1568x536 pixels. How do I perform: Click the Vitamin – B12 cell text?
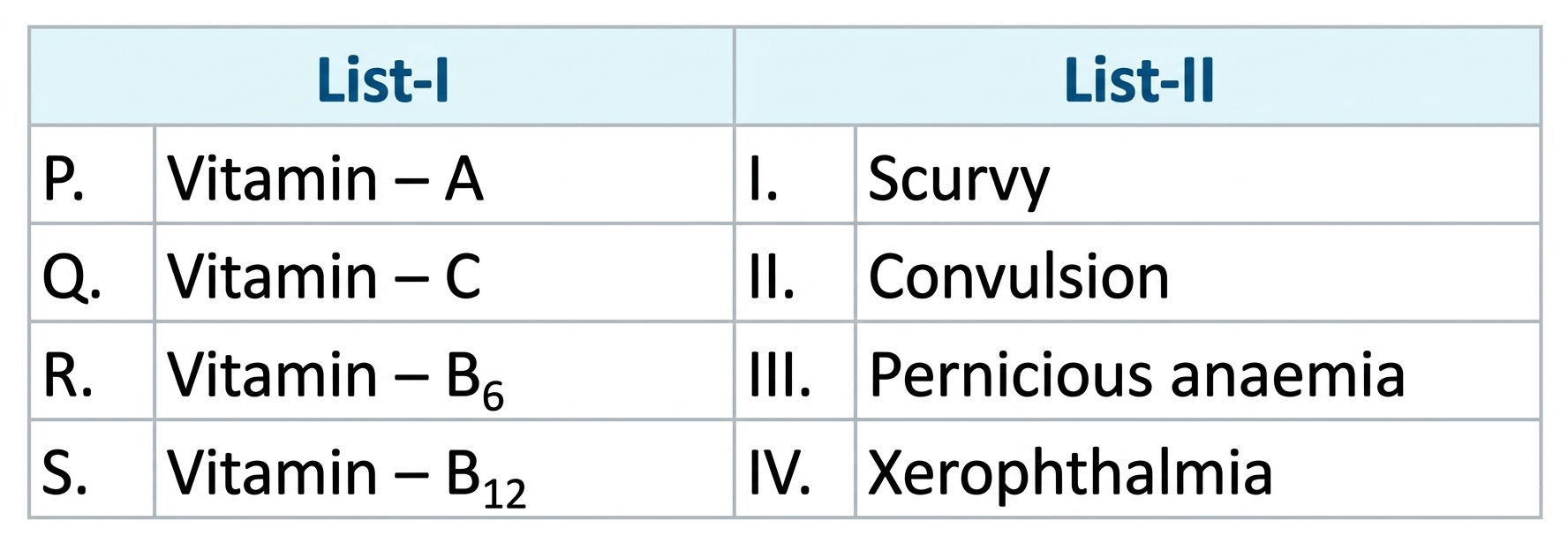[344, 474]
